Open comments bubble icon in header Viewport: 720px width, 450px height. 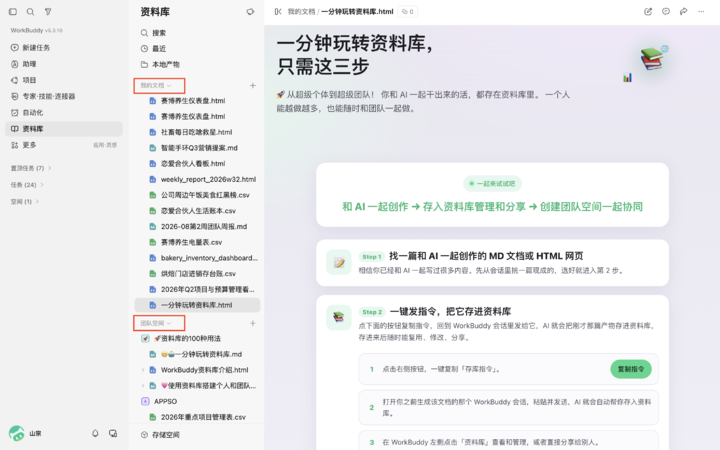(666, 12)
